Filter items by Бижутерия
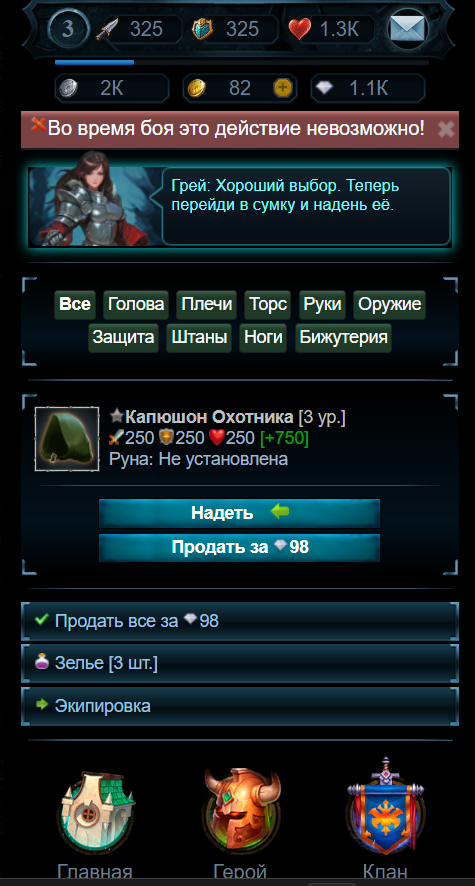475x886 pixels. pyautogui.click(x=343, y=338)
